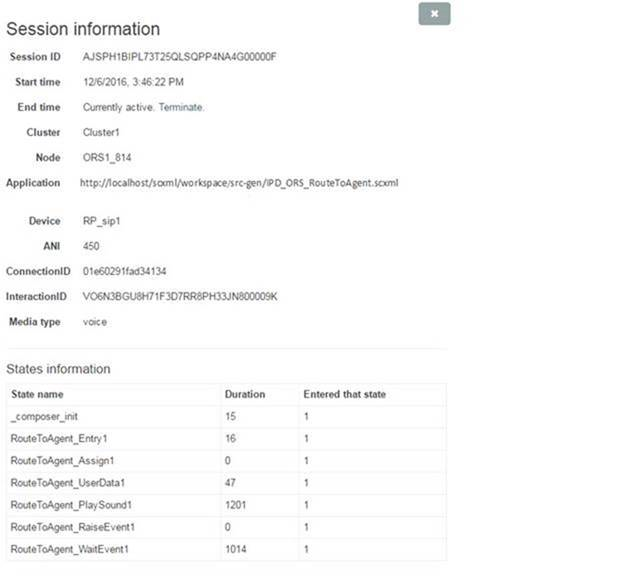
Task: Click the ORS1_814 node value
Action: (105, 157)
